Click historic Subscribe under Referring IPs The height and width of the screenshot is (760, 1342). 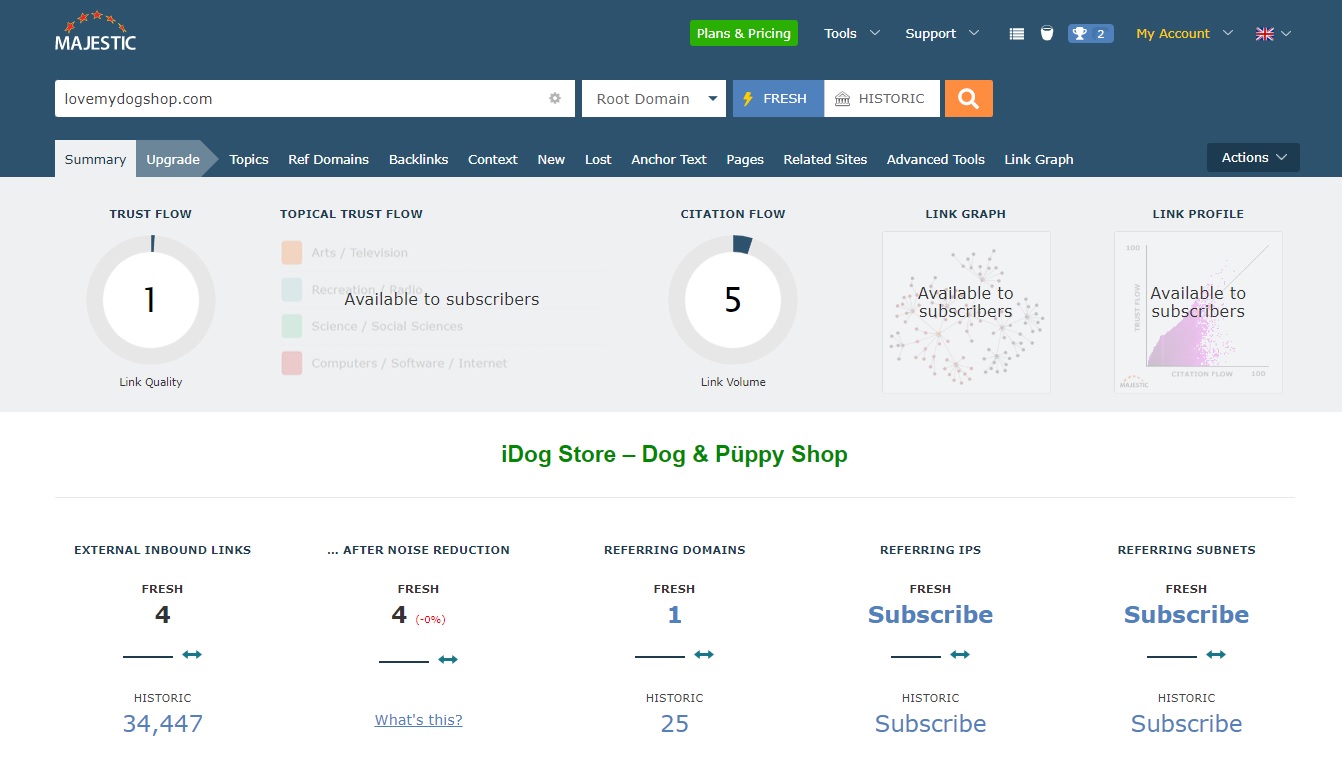pos(931,724)
